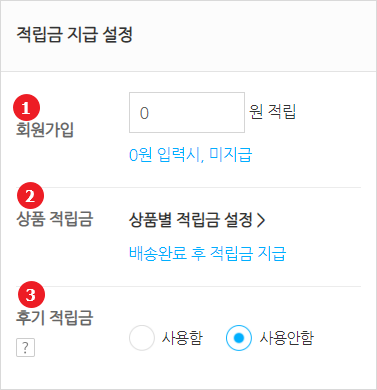Screen dimensions: 377x390
Task: Select the 사용안함 radio button
Action: pyautogui.click(x=238, y=338)
